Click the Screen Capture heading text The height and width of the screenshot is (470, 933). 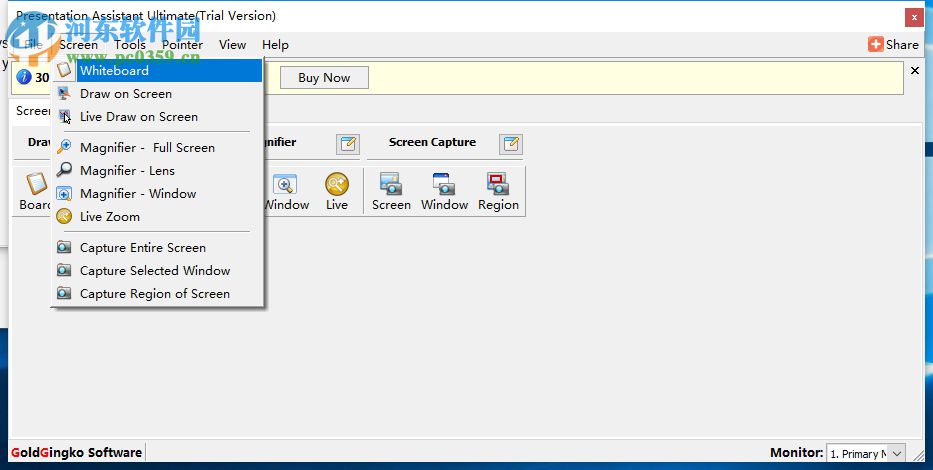[x=432, y=142]
